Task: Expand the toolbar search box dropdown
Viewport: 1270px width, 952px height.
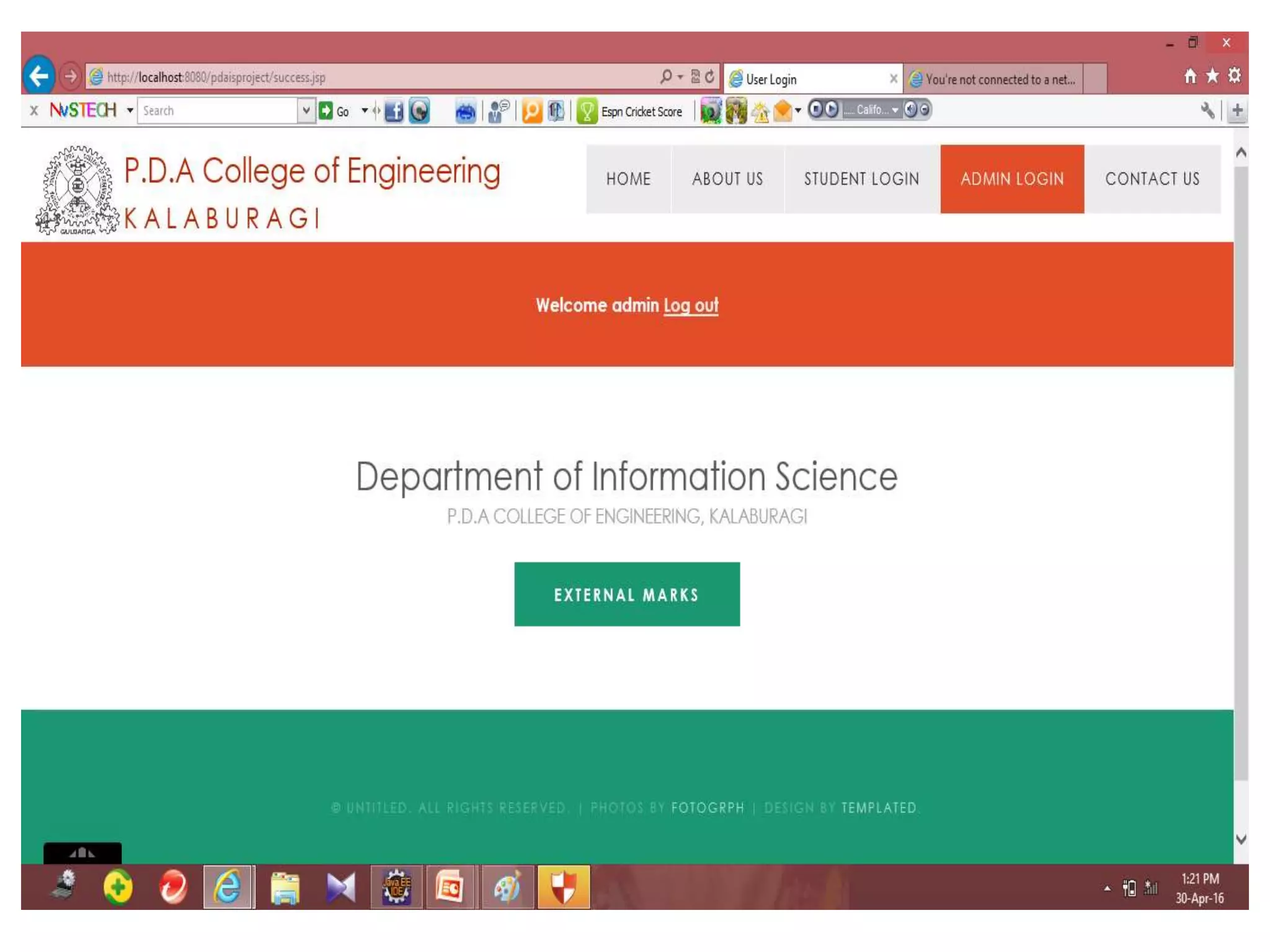Action: tap(306, 110)
